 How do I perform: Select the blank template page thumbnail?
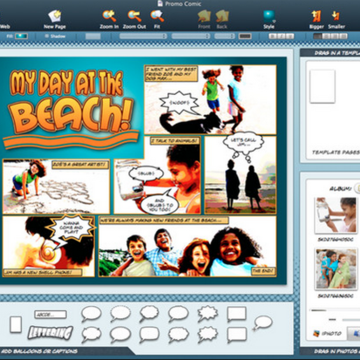[x=322, y=86]
